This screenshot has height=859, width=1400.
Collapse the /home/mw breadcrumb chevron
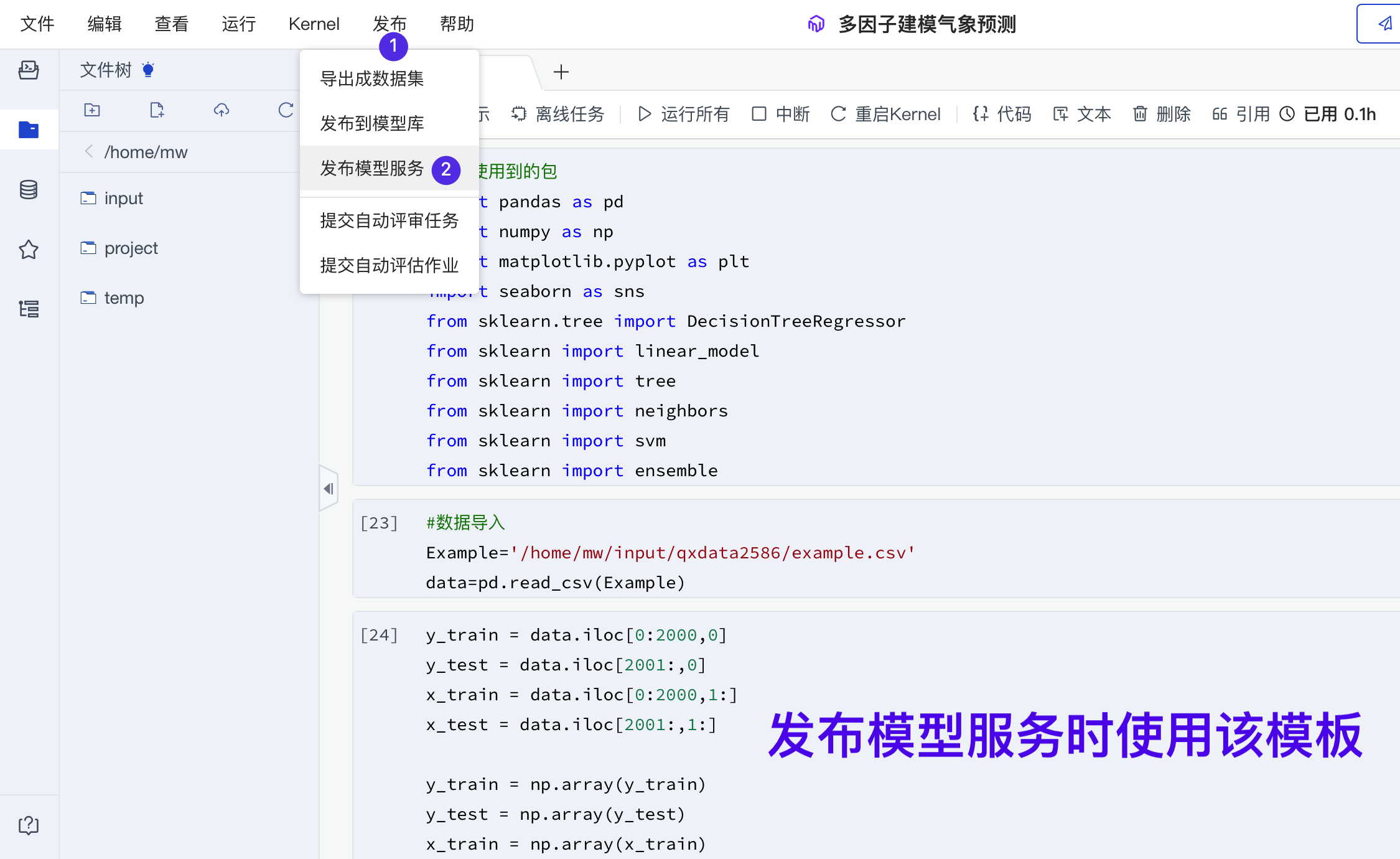[88, 151]
